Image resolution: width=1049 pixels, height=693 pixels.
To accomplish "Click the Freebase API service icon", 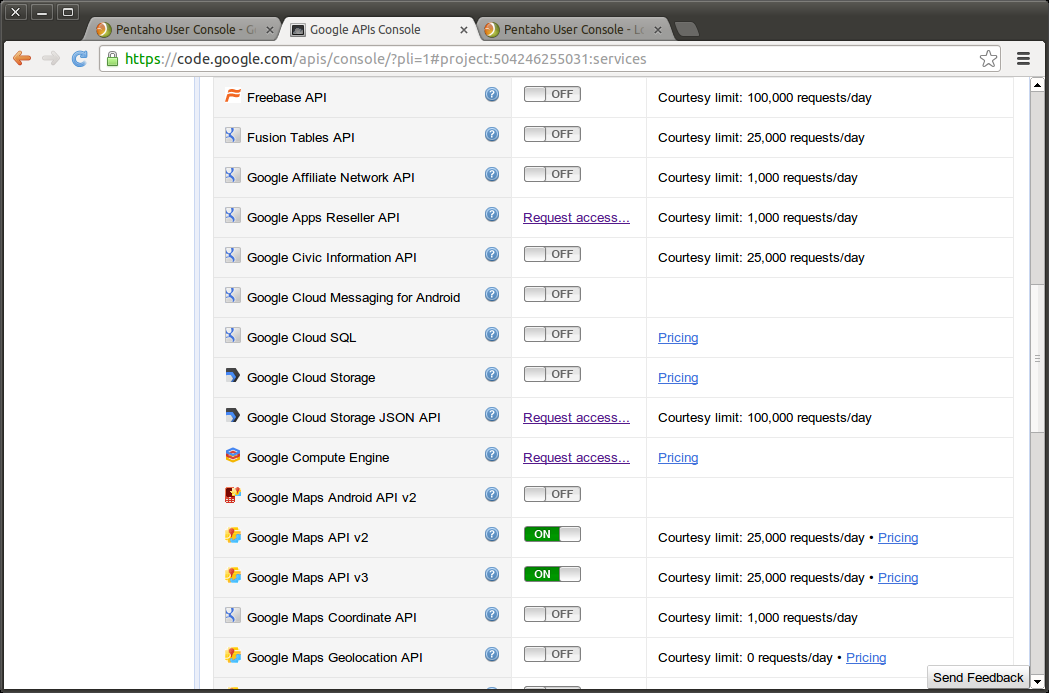I will pos(232,94).
